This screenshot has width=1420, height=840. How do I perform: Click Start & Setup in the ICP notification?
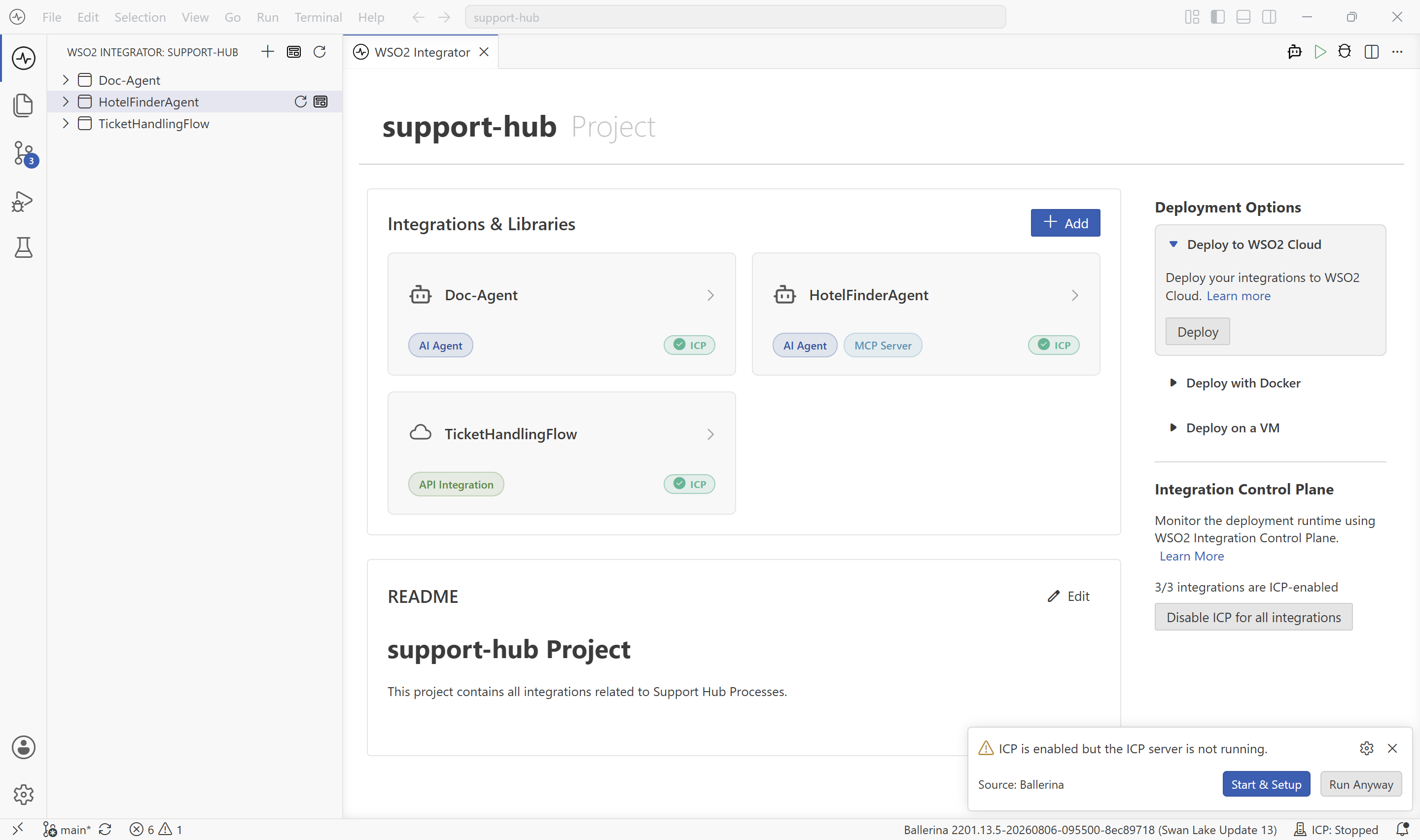pyautogui.click(x=1266, y=784)
